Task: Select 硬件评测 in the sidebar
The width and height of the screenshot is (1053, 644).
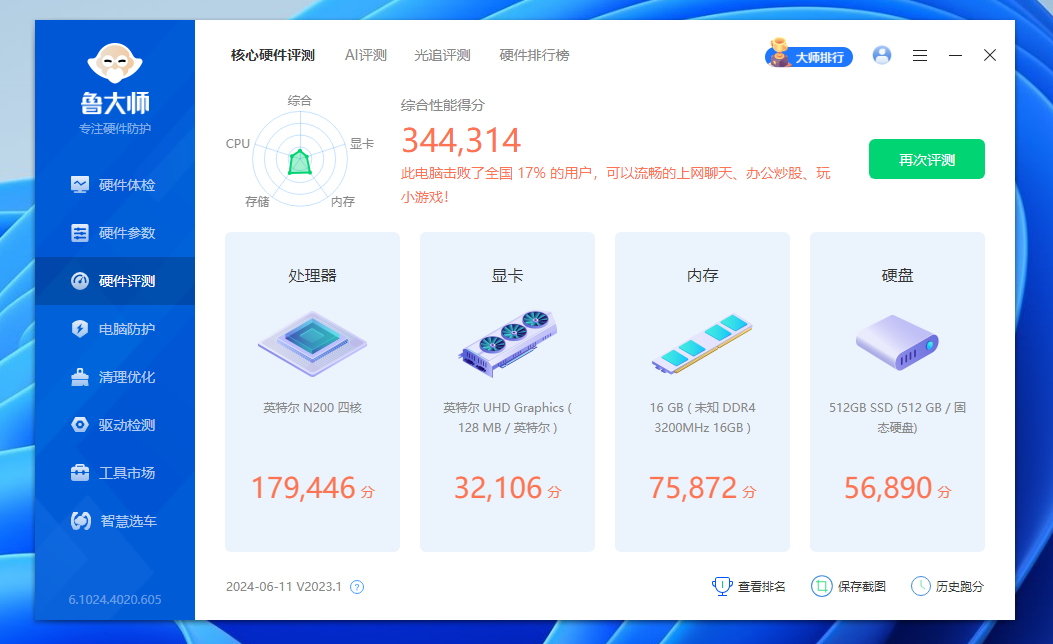Action: point(115,281)
